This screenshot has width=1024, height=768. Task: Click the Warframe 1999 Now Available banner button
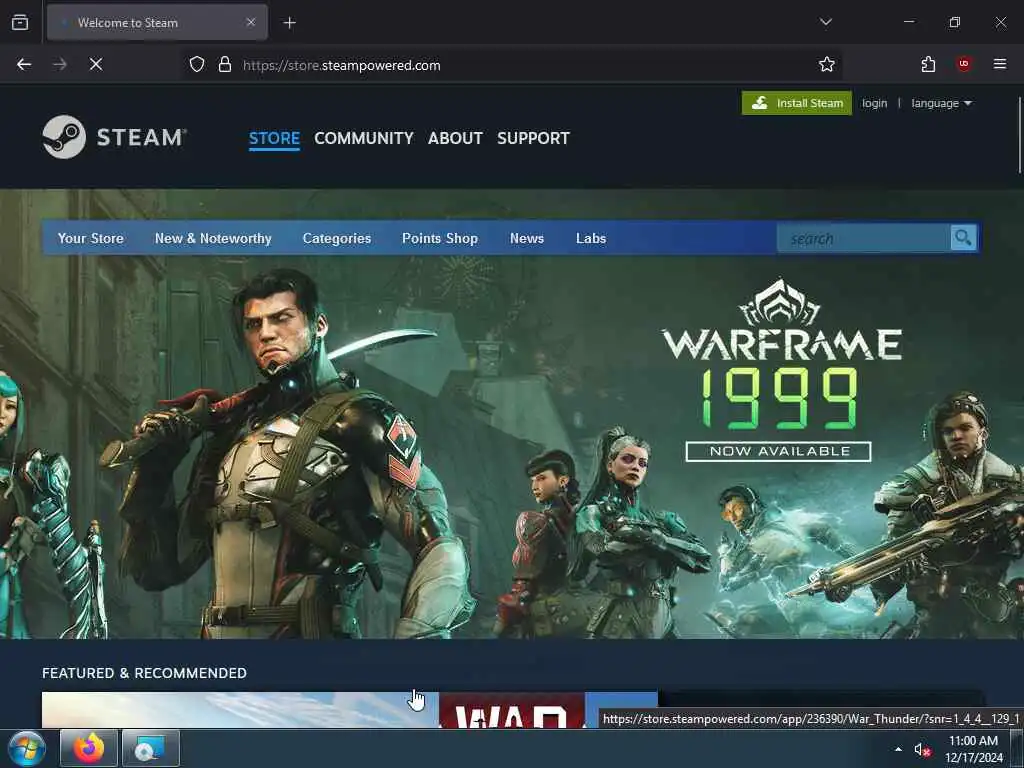tap(778, 451)
